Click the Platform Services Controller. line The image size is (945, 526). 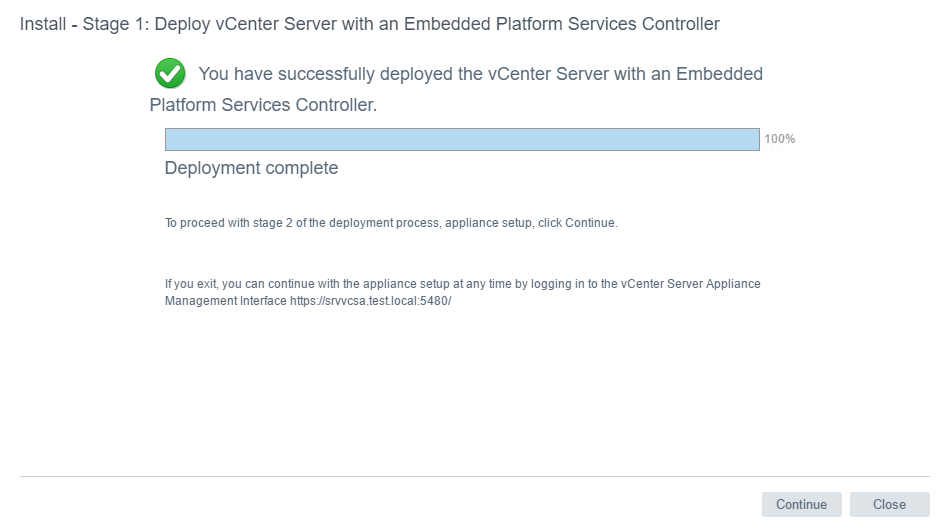click(263, 105)
